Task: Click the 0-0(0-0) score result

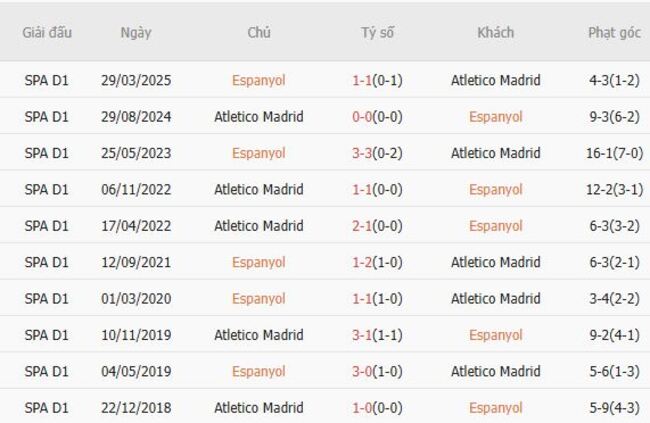Action: click(377, 116)
